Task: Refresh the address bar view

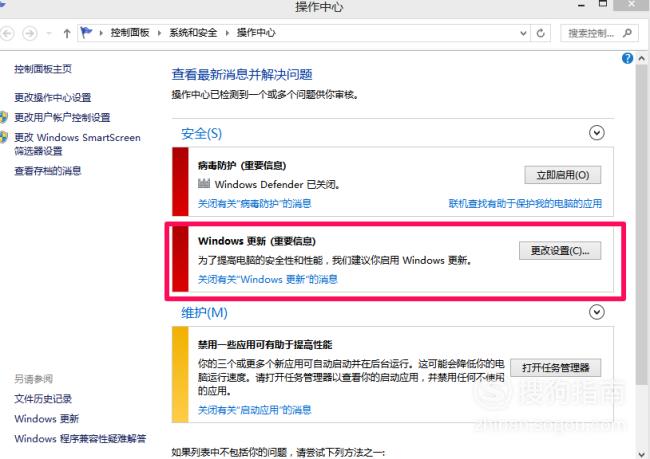Action: coord(541,33)
